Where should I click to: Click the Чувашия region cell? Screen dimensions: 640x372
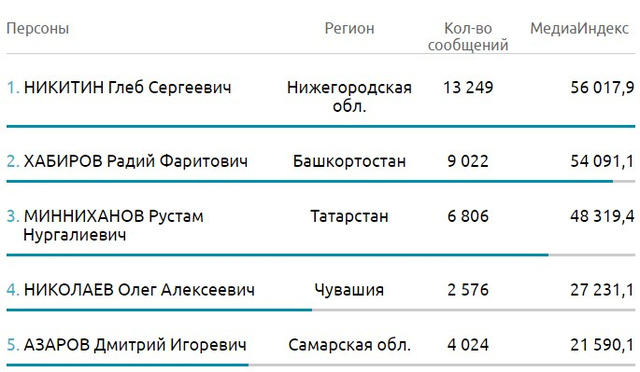coord(349,290)
